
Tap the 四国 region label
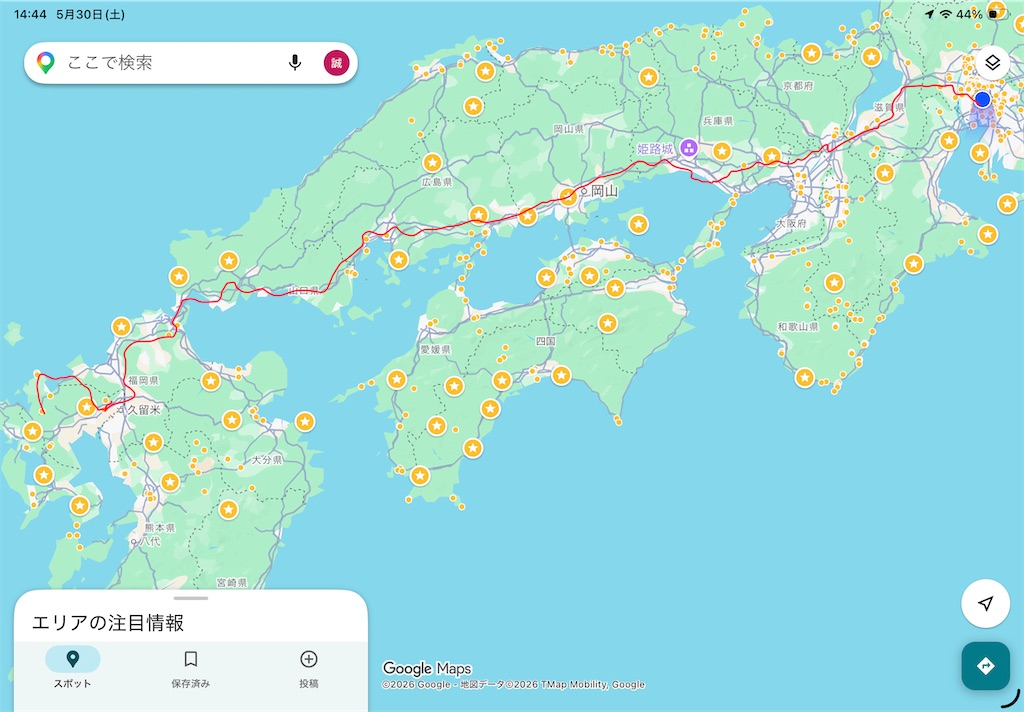coord(545,341)
